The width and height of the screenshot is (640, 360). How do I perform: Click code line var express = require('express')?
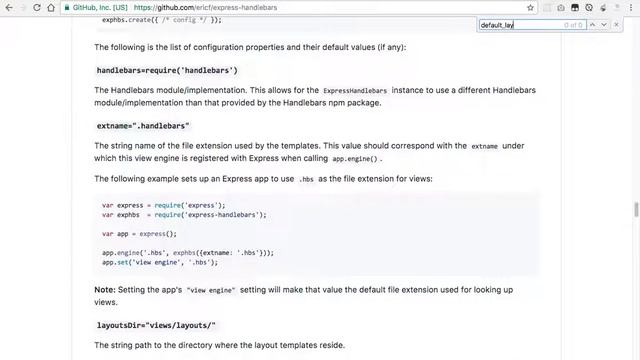[163, 205]
